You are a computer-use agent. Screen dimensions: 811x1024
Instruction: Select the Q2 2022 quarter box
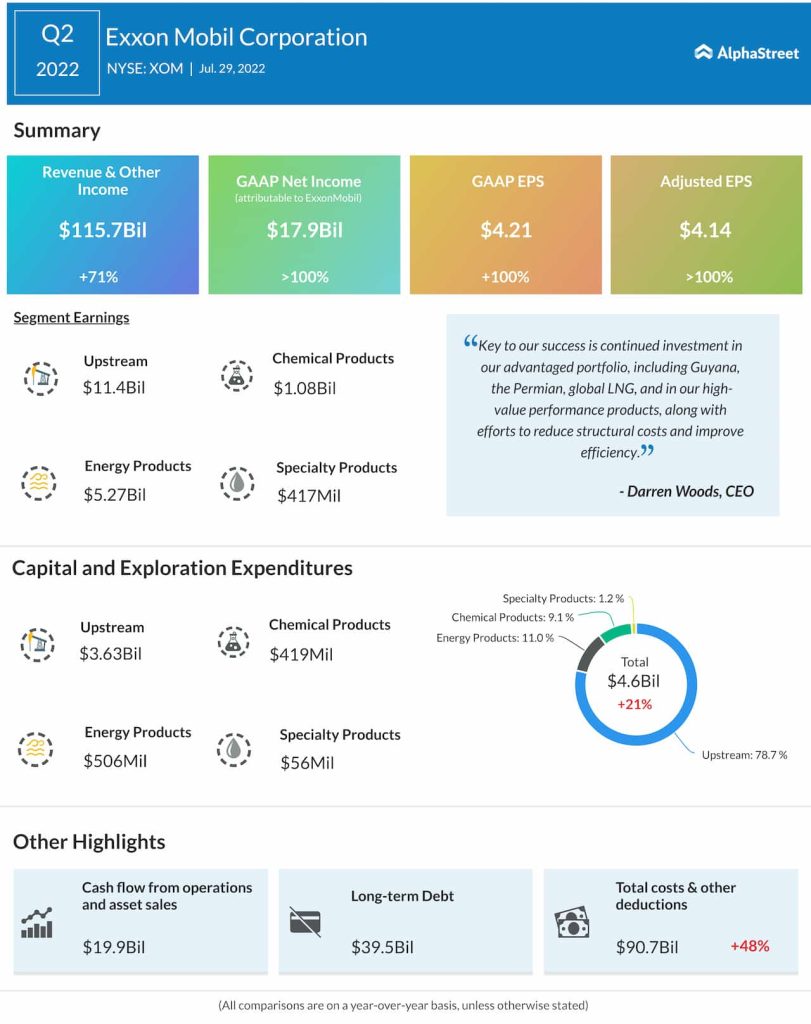57,53
